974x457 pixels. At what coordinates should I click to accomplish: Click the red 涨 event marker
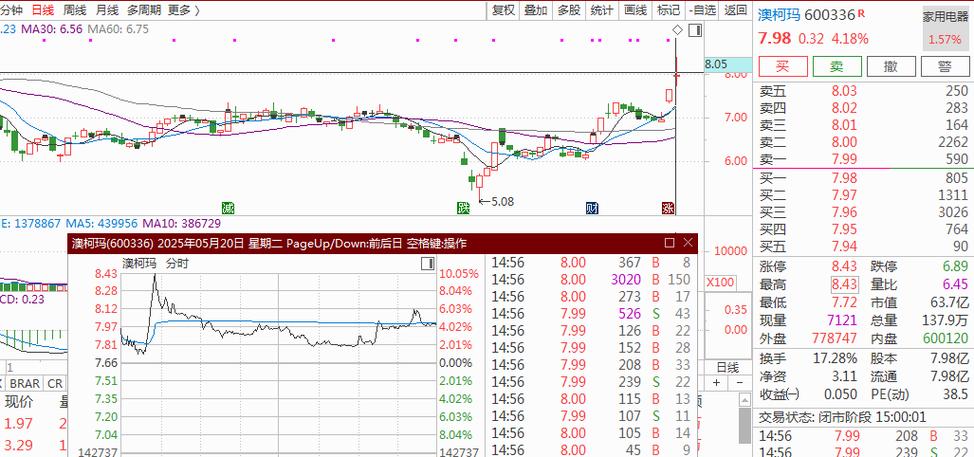[x=668, y=208]
